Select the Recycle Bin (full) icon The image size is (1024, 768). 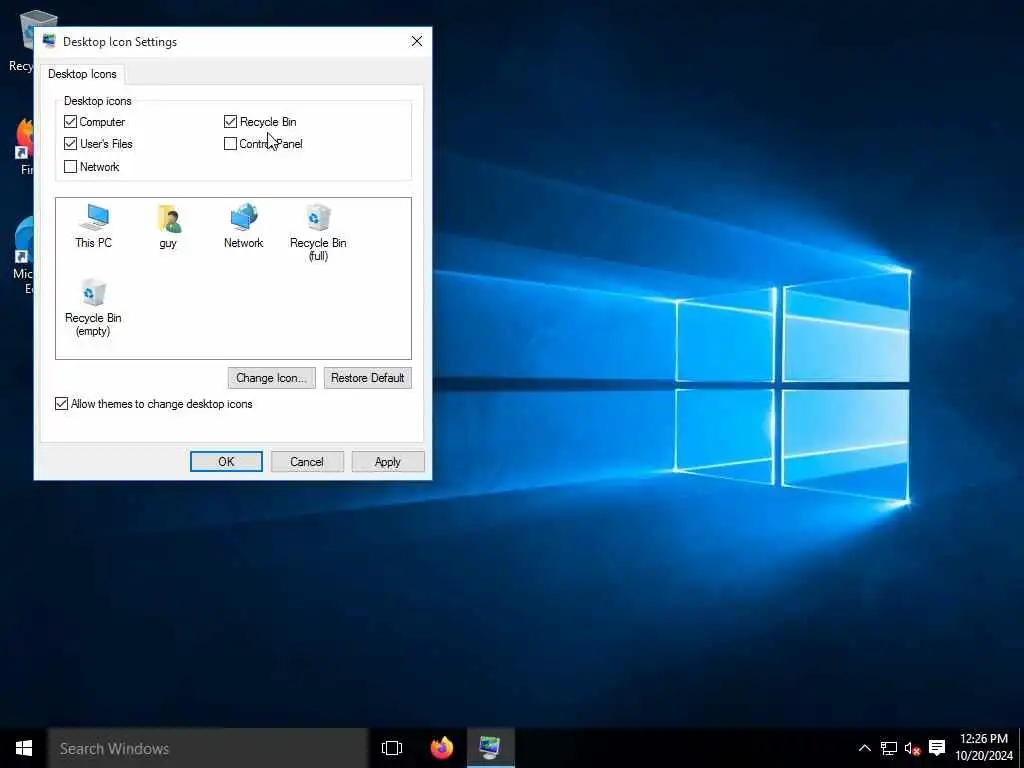318,232
